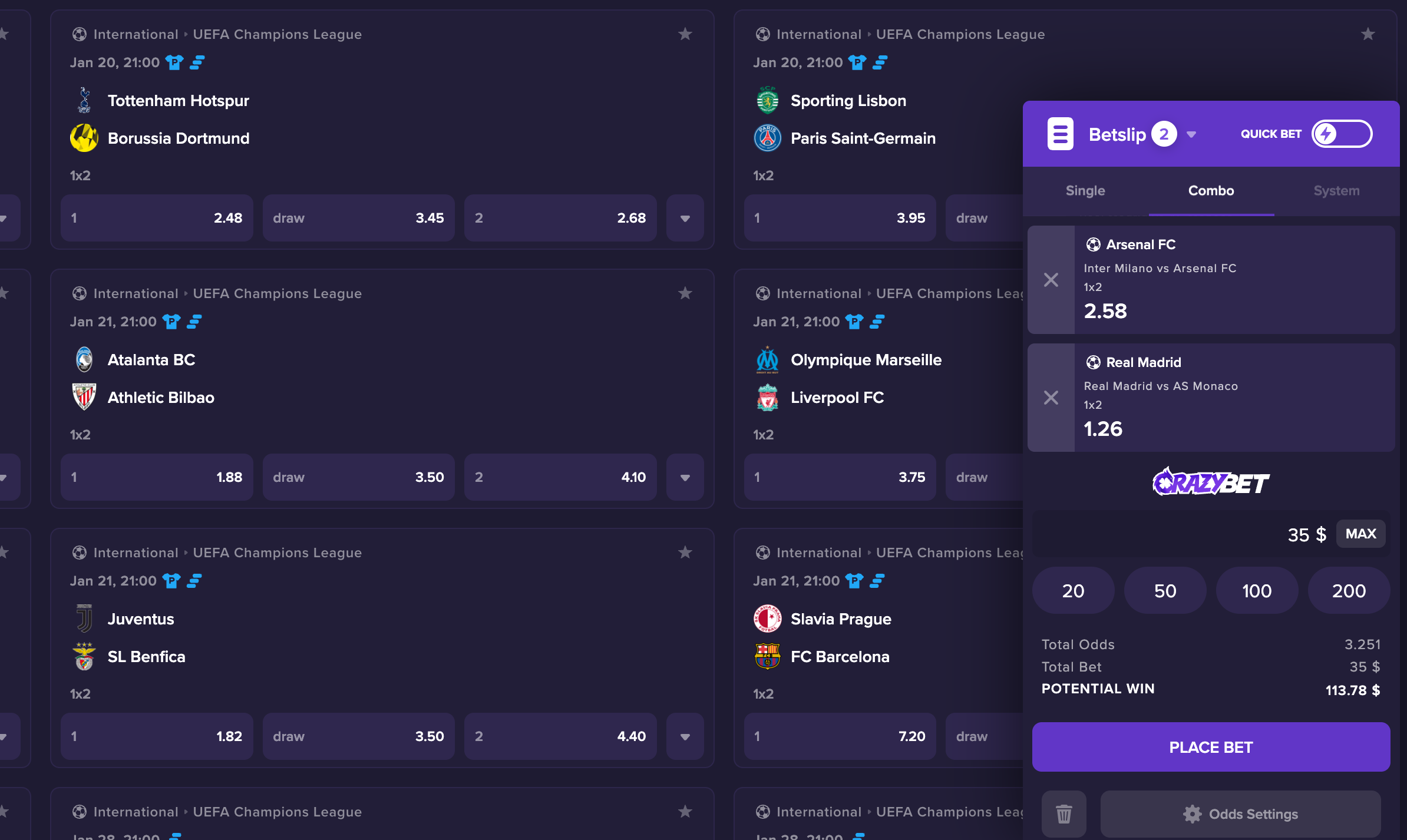
Task: Click the trash icon to clear betslip
Action: click(x=1063, y=814)
